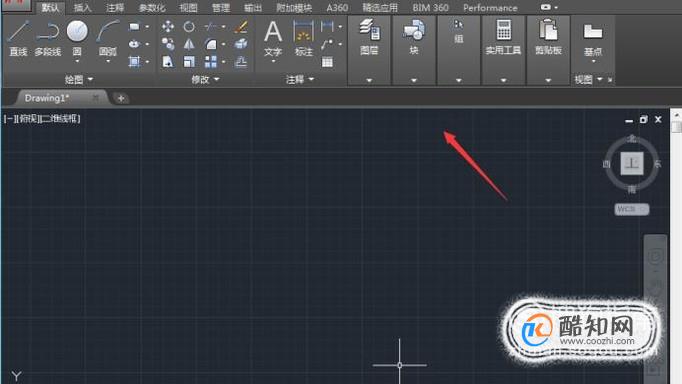The image size is (682, 384).
Task: Select the 直线 line tool
Action: coord(18,38)
